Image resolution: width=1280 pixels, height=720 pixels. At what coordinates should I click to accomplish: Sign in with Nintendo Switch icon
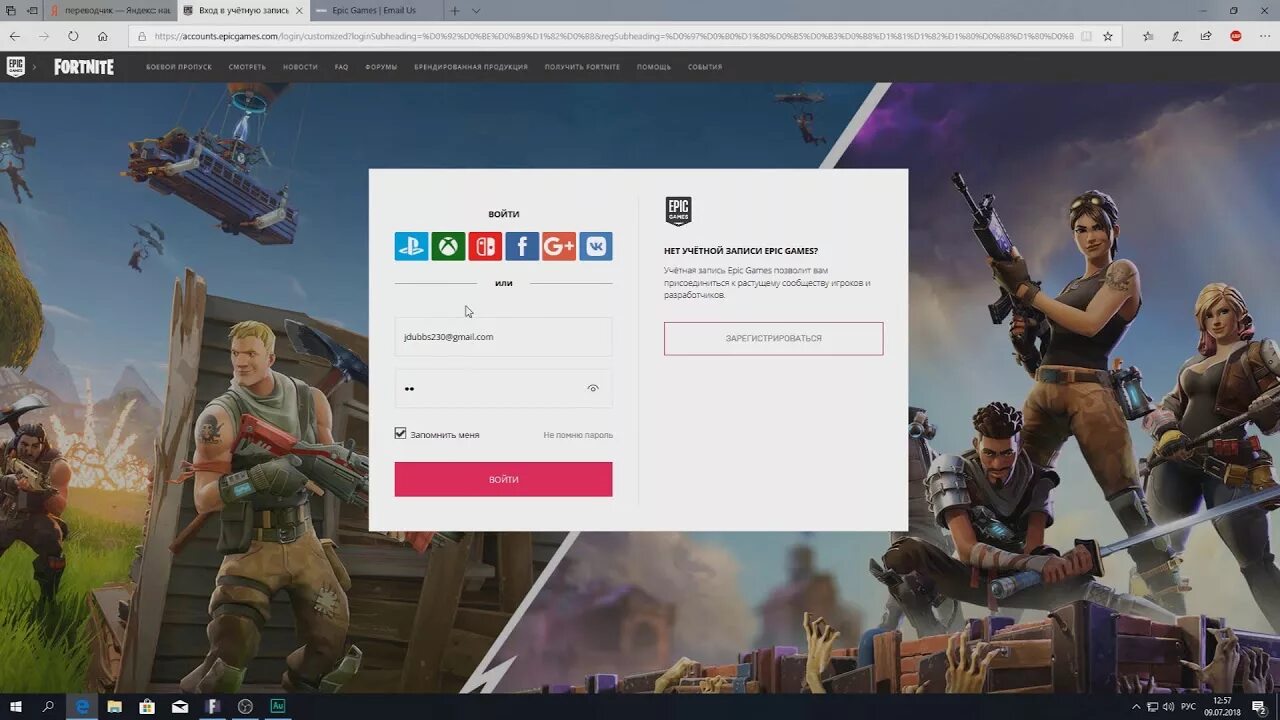485,246
